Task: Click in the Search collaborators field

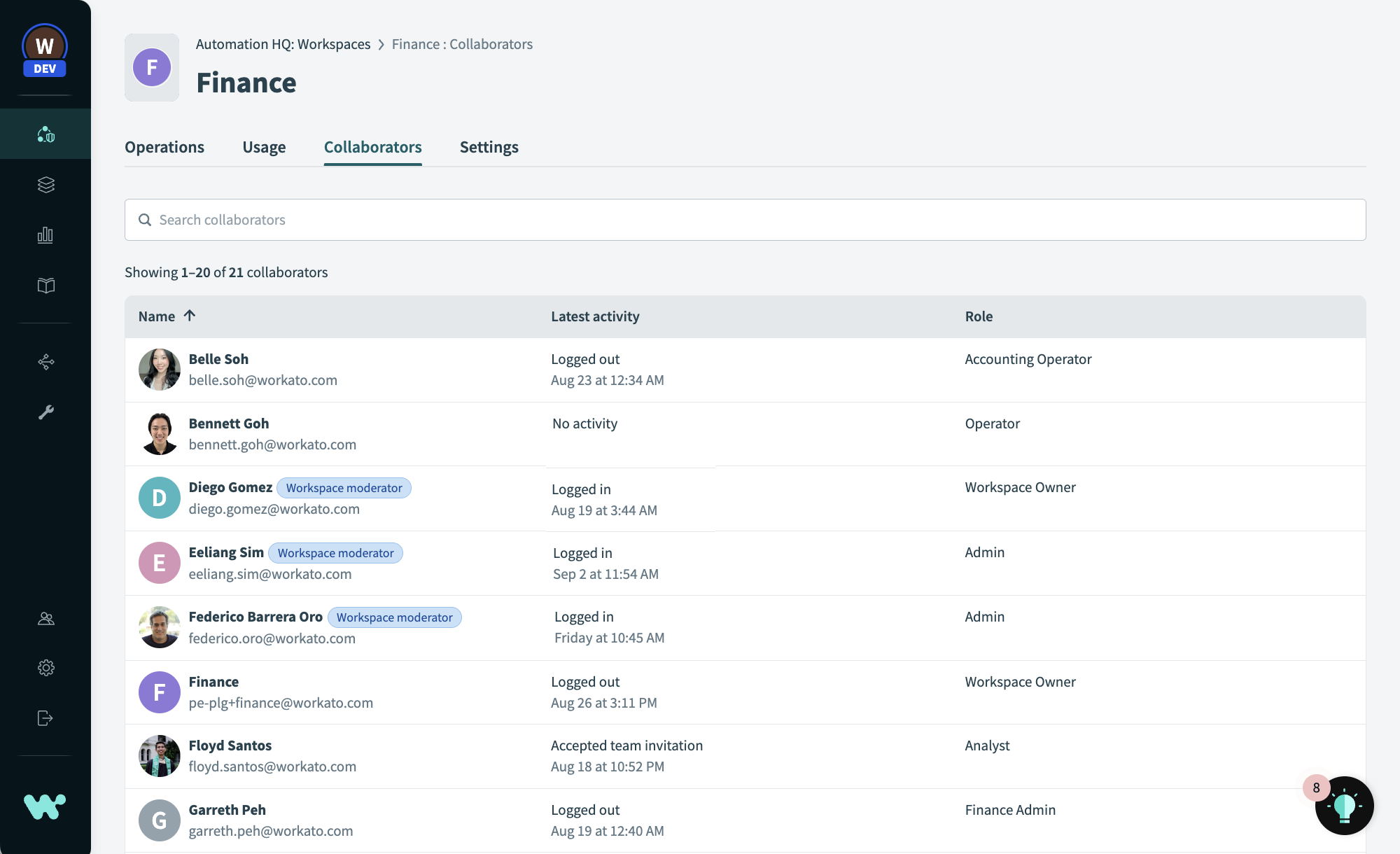Action: click(745, 220)
